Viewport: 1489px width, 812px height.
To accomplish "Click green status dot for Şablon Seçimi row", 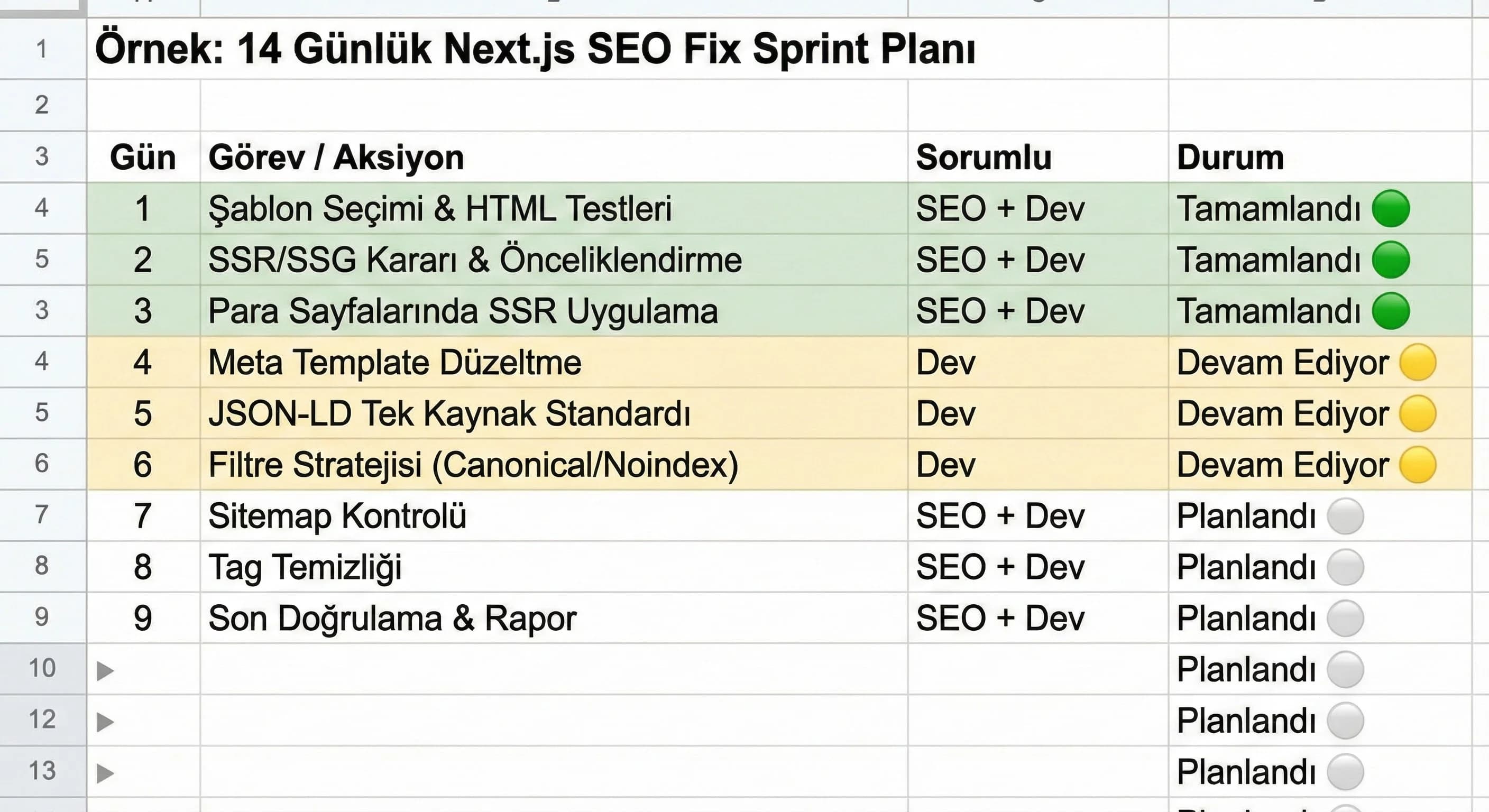I will [x=1391, y=209].
